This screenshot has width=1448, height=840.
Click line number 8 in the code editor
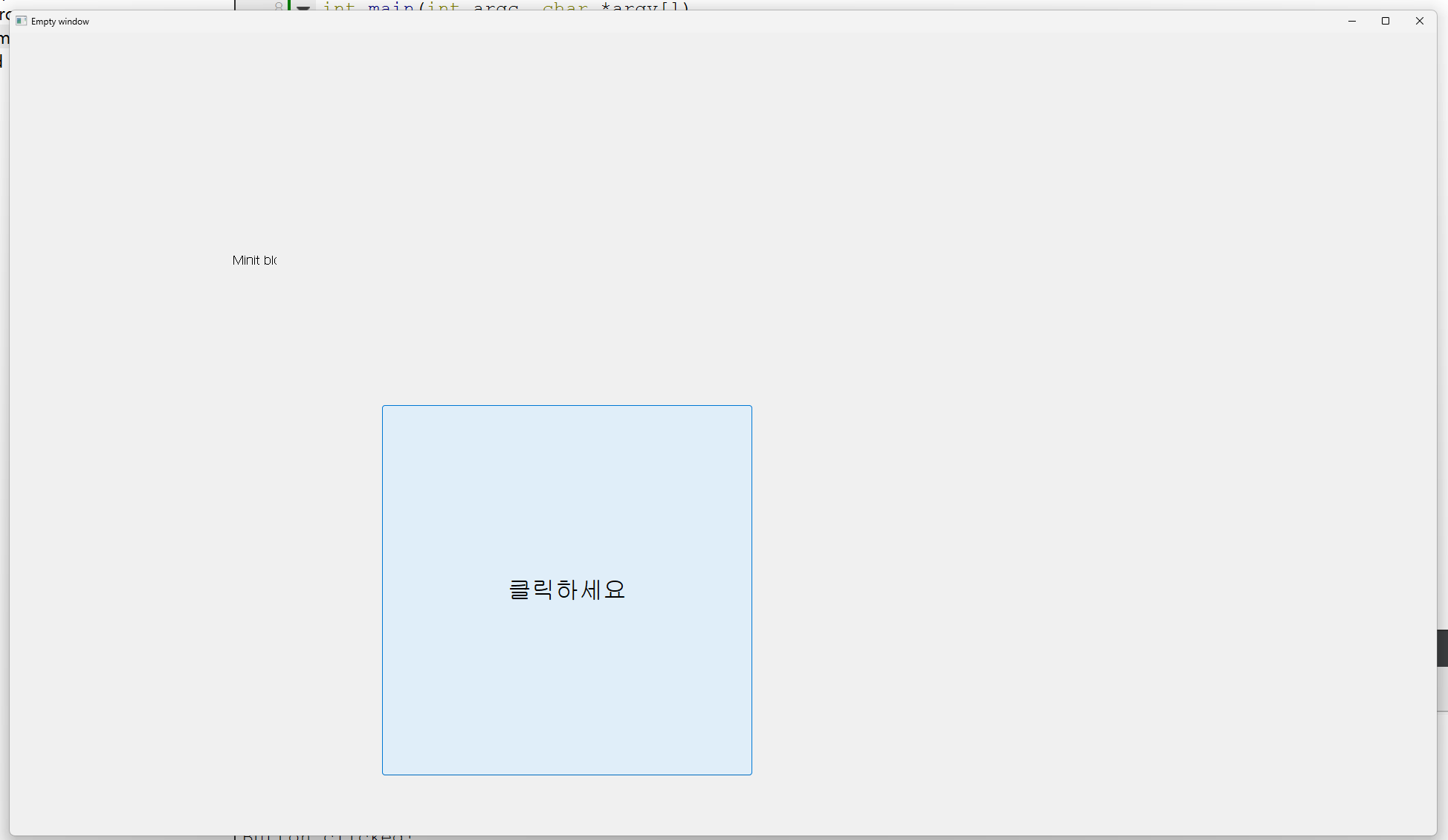(x=279, y=6)
